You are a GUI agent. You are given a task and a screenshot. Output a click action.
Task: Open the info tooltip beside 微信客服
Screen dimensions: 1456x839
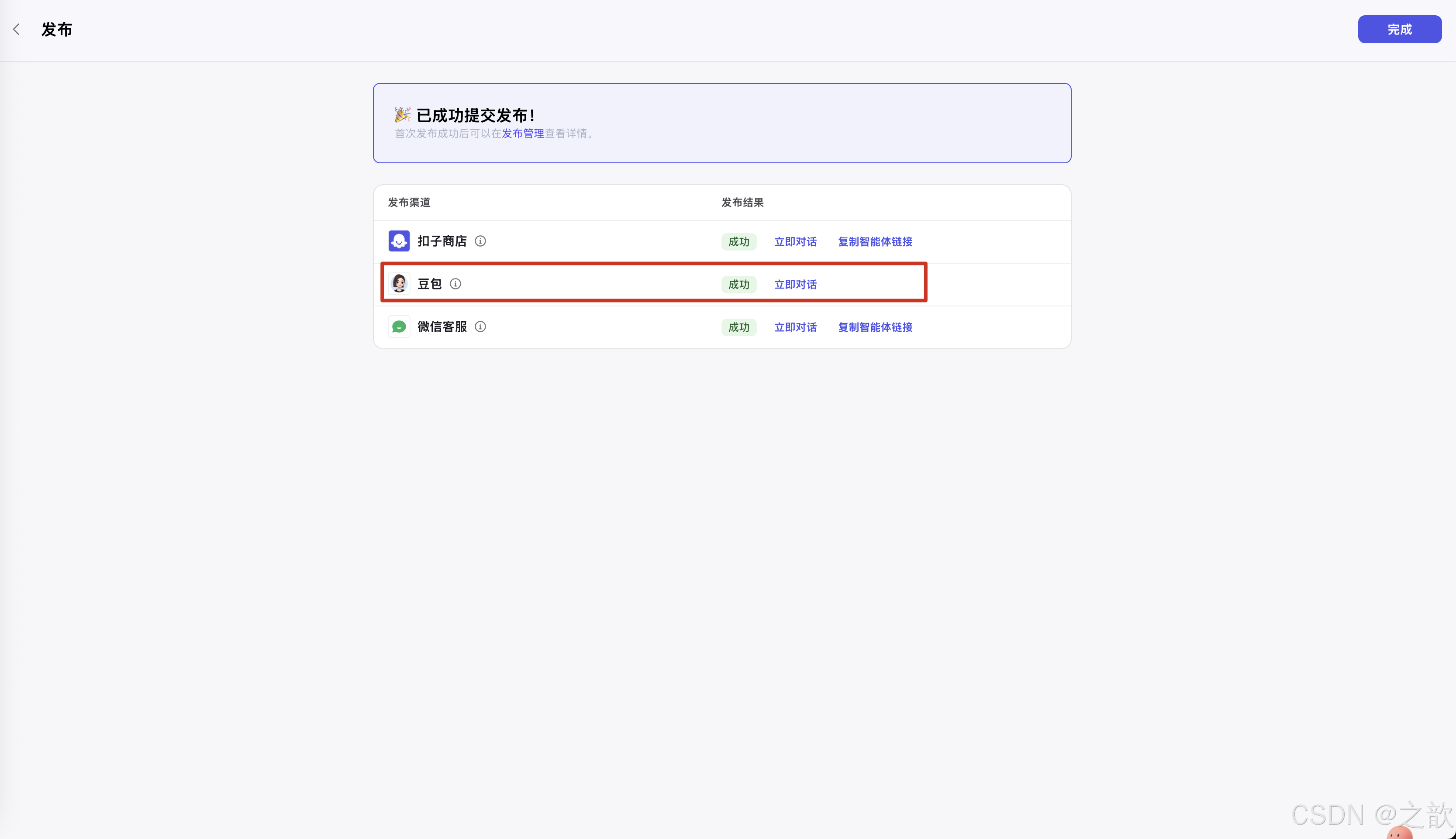(x=480, y=326)
